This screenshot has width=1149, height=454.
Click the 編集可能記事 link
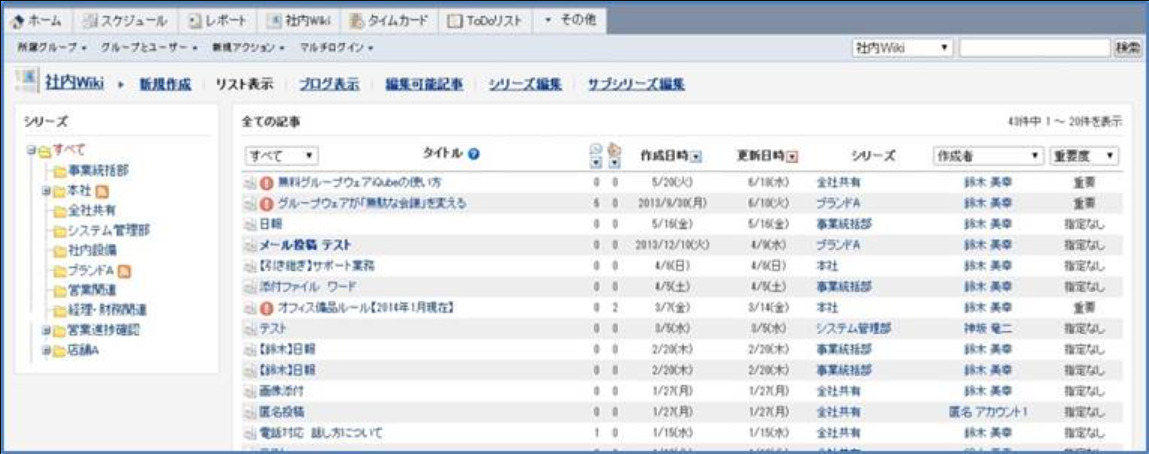tap(424, 84)
